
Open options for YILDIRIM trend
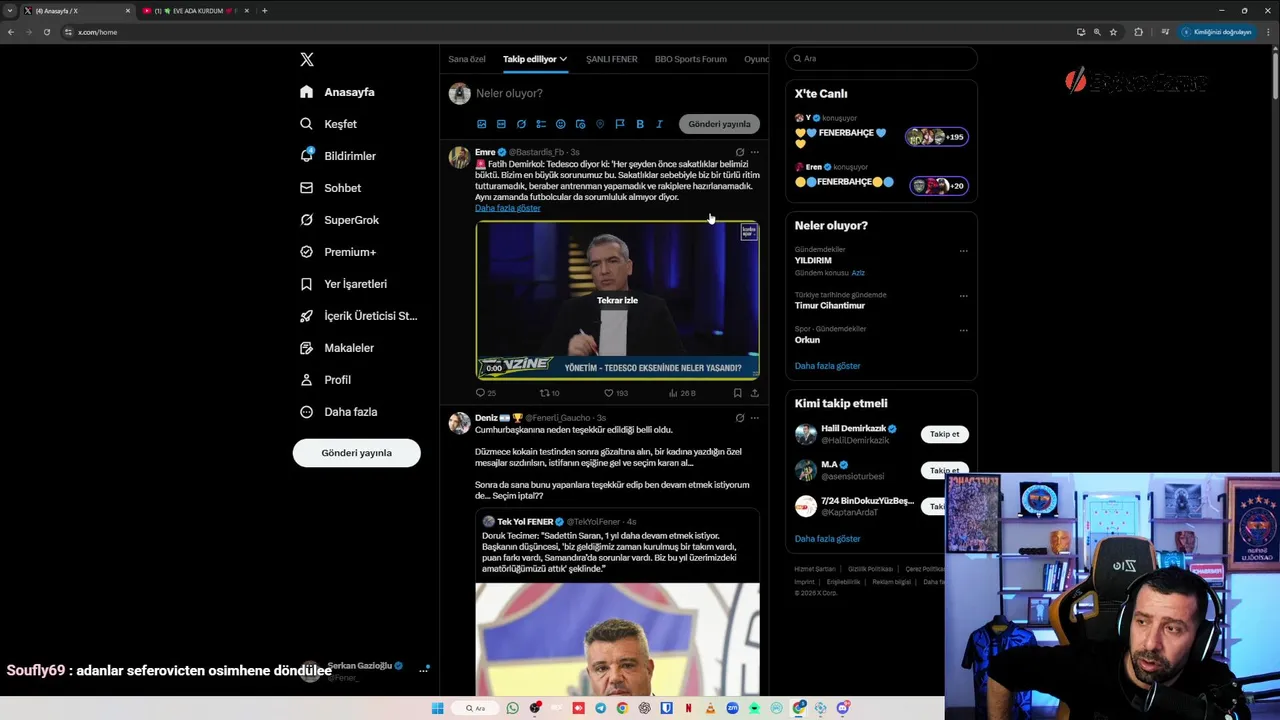964,250
